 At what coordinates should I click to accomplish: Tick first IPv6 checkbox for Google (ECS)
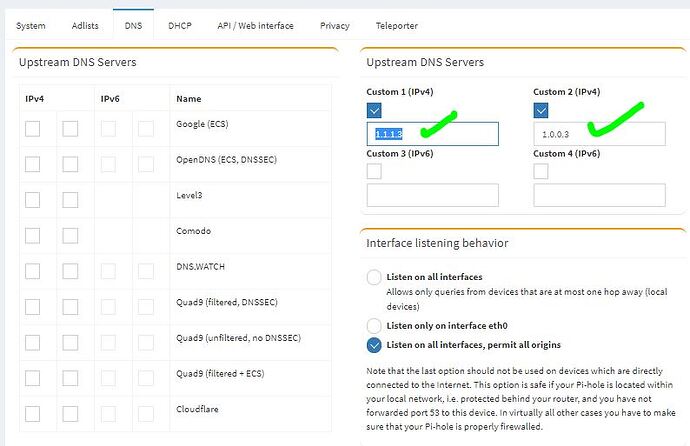coord(108,129)
